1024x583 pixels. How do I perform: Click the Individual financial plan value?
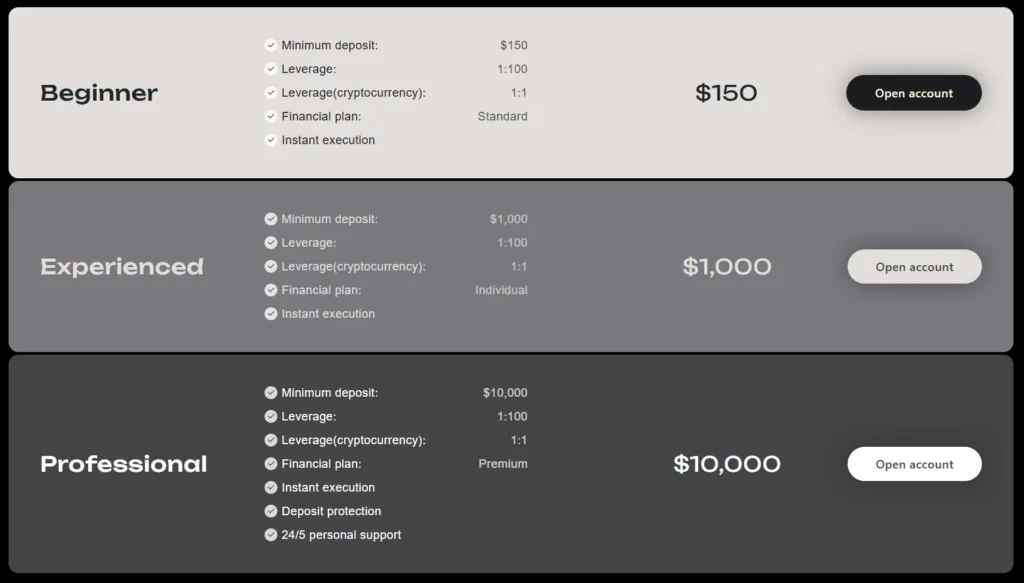pyautogui.click(x=501, y=290)
